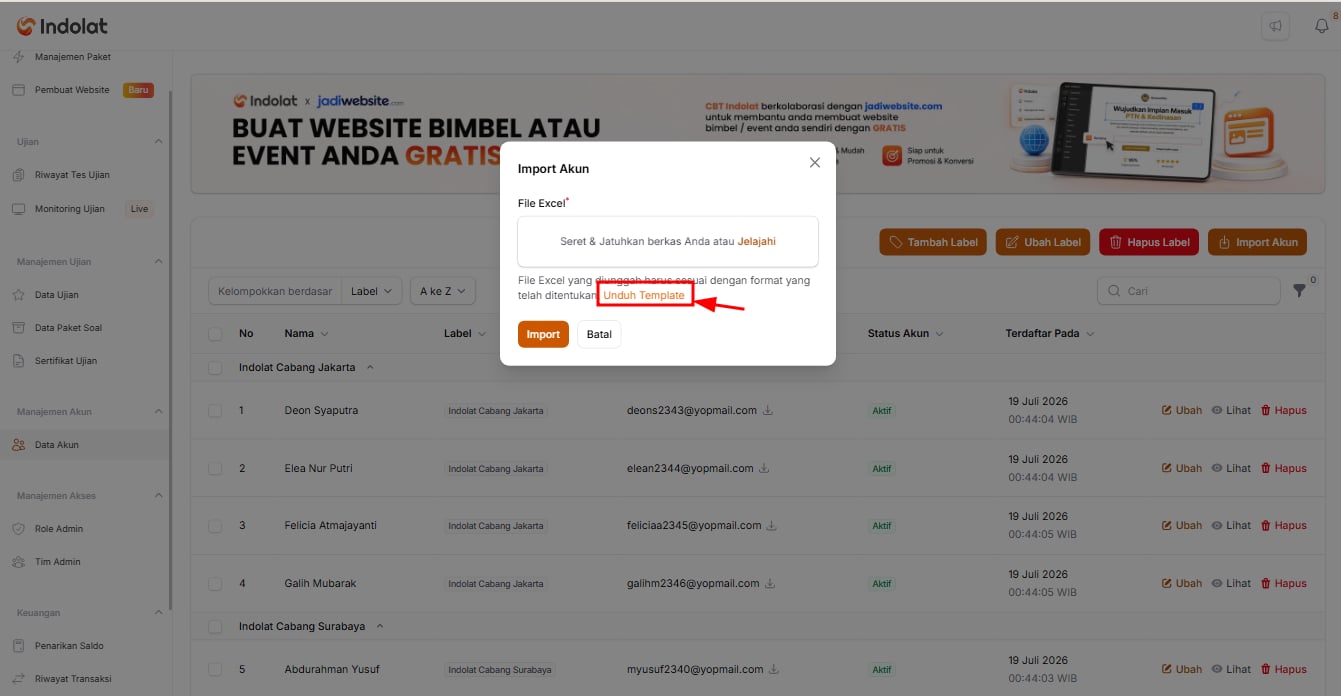Click Lihat for Deon Syaputra

(1231, 410)
